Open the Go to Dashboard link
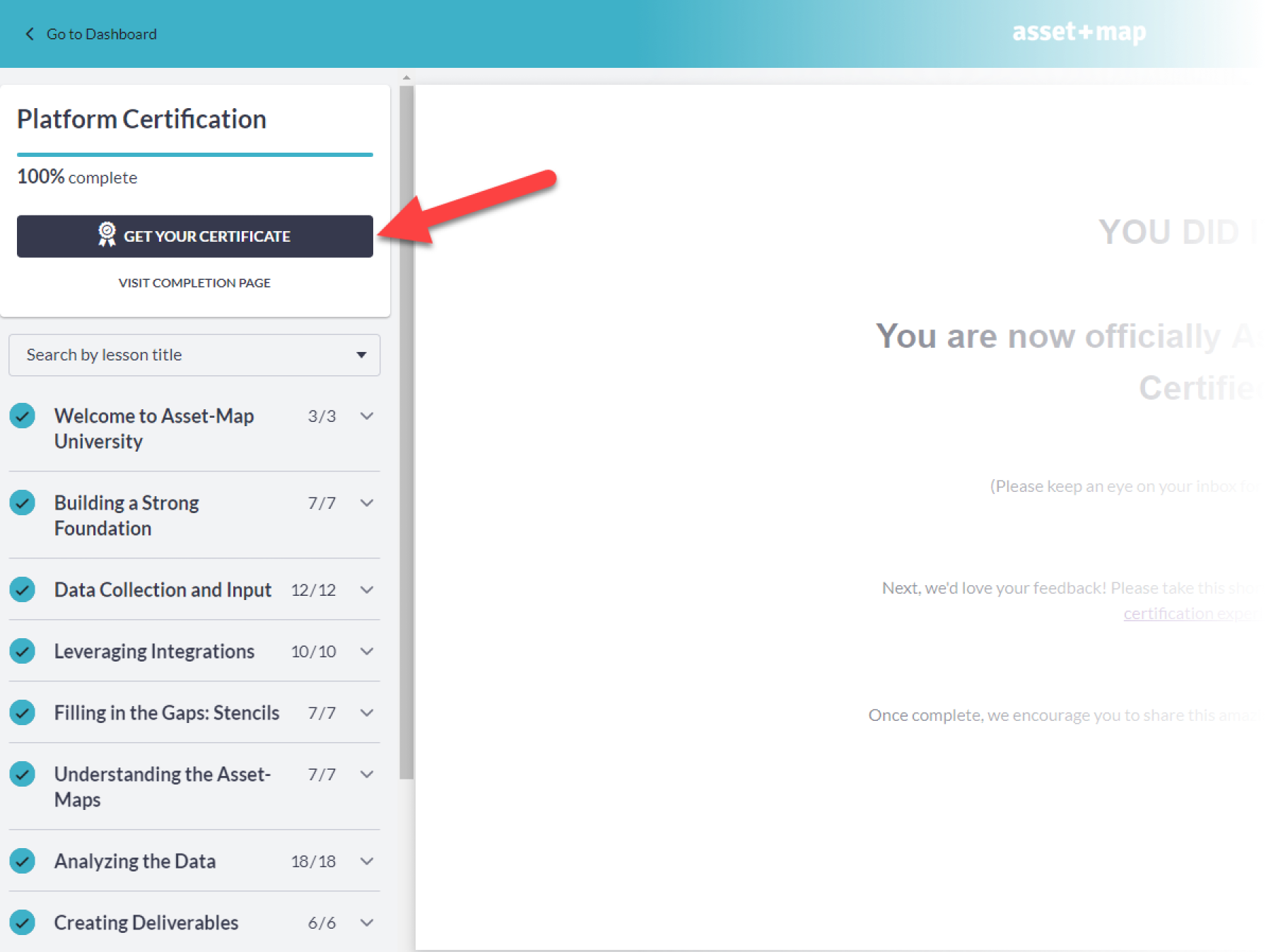Viewport: 1266px width, 952px height. pyautogui.click(x=101, y=34)
